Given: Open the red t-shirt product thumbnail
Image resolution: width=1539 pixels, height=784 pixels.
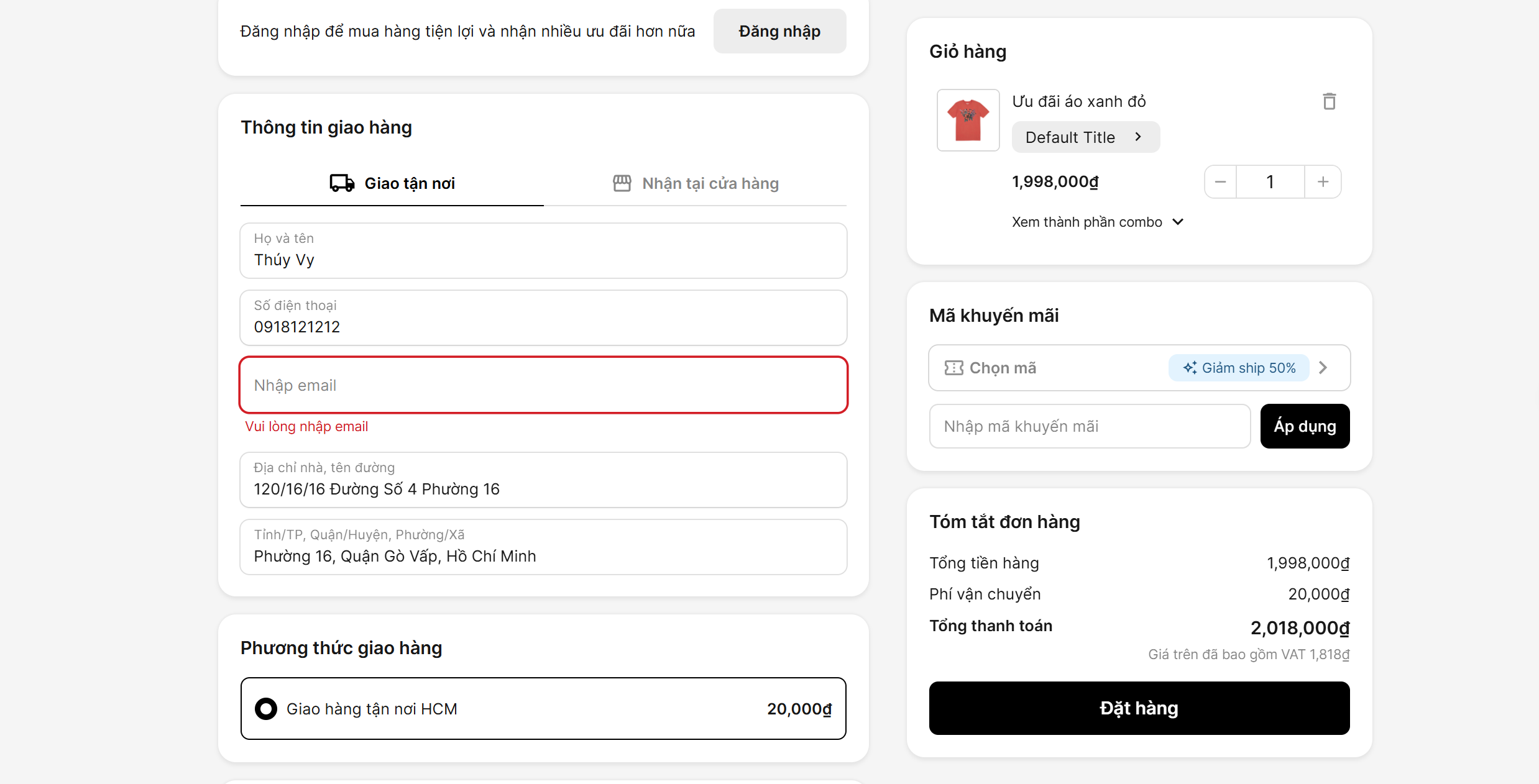Looking at the screenshot, I should point(968,120).
